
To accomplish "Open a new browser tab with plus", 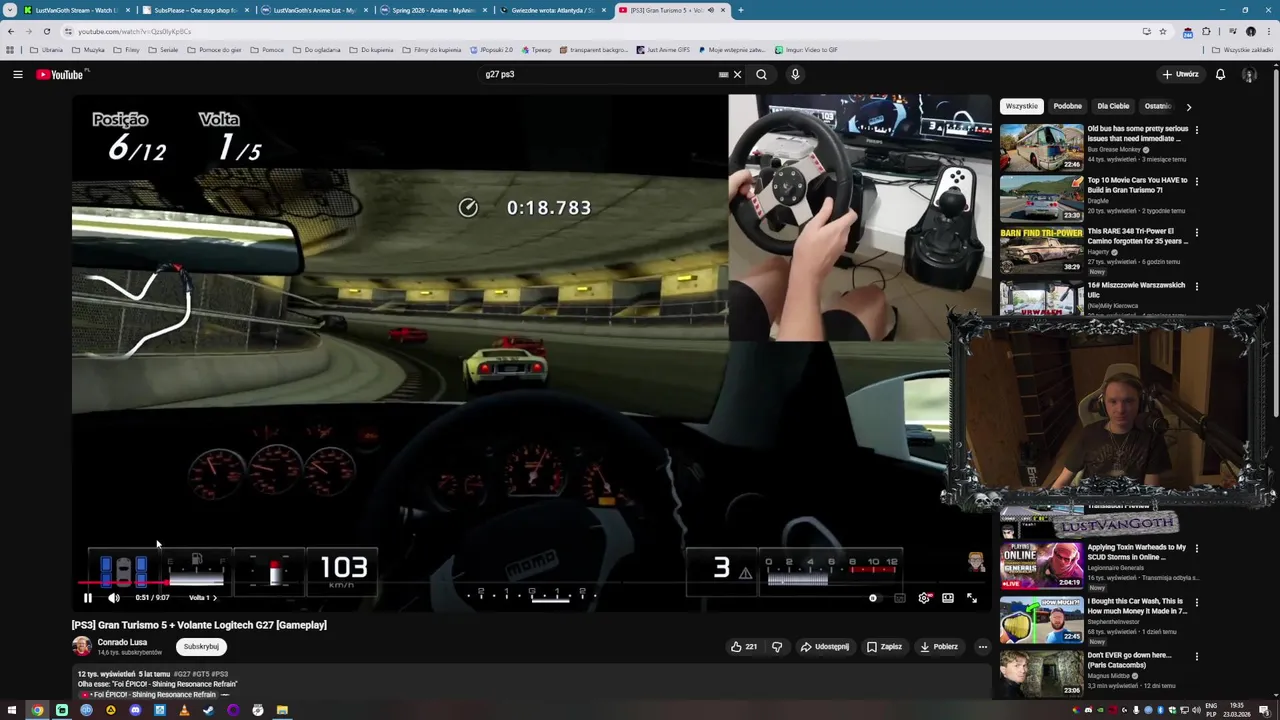I will coord(740,10).
